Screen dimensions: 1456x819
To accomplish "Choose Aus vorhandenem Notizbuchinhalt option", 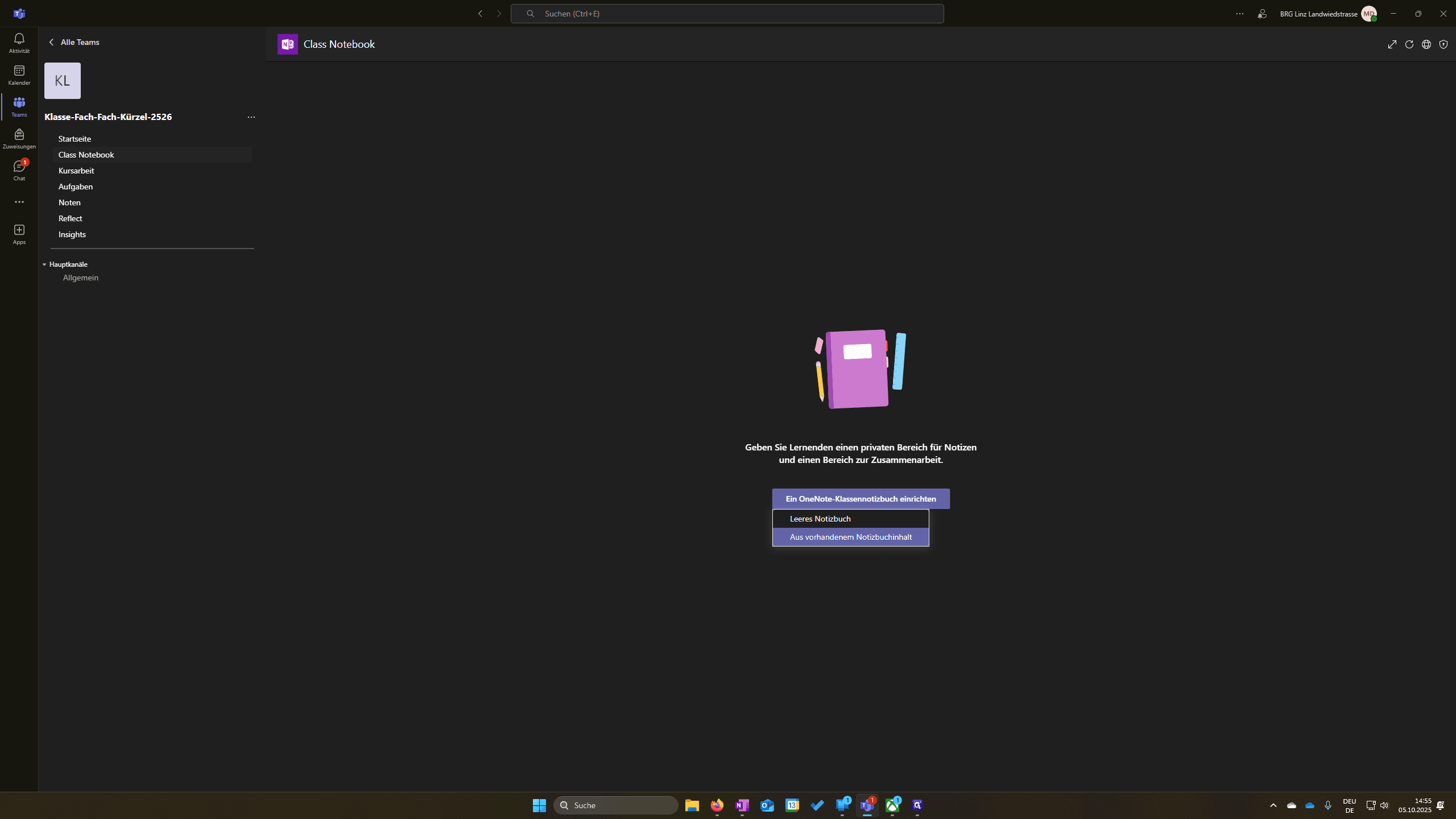I will click(x=850, y=537).
